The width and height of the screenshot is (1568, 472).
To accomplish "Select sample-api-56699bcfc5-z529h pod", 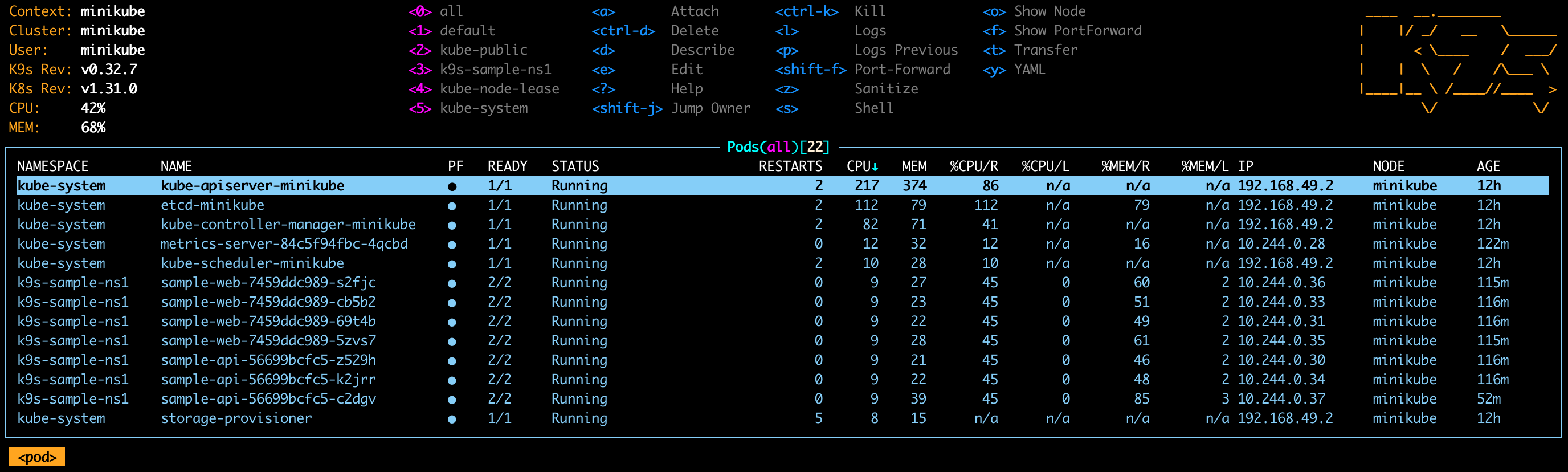I will 268,360.
